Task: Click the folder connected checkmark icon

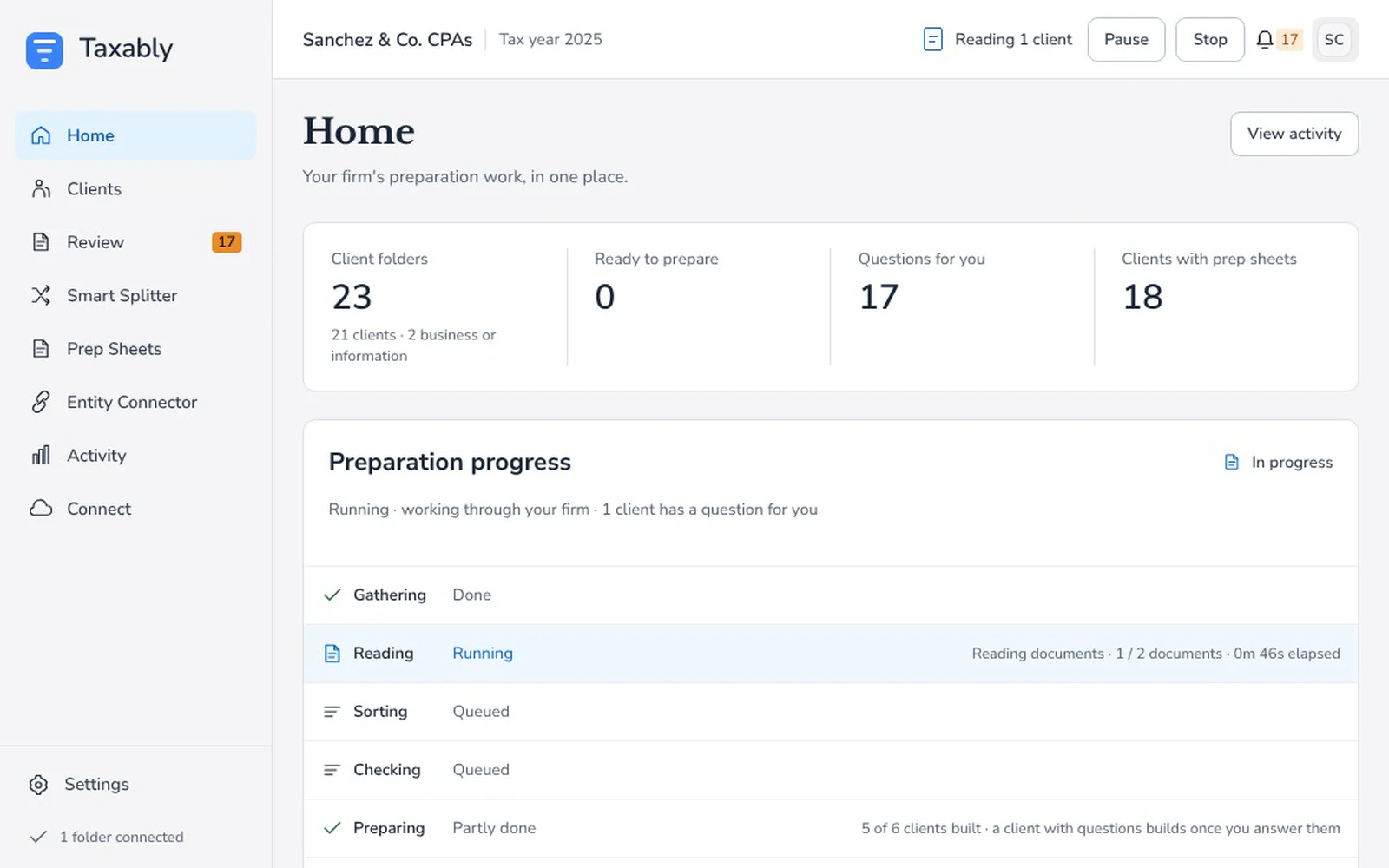Action: coord(38,837)
